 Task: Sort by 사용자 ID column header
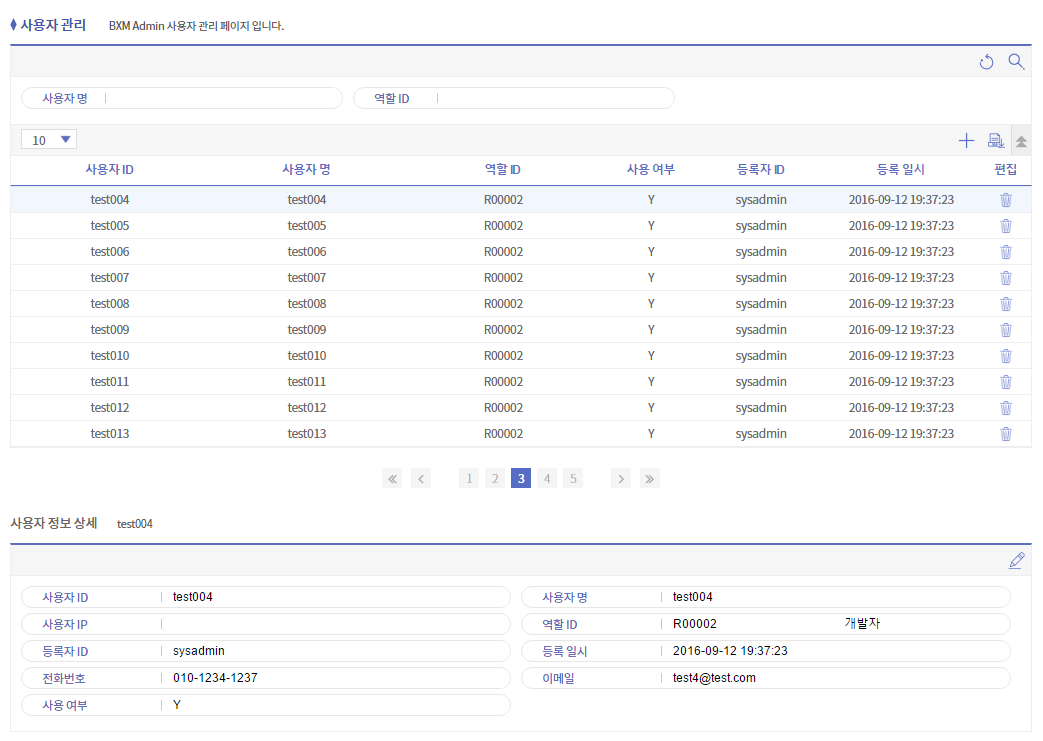[110, 170]
